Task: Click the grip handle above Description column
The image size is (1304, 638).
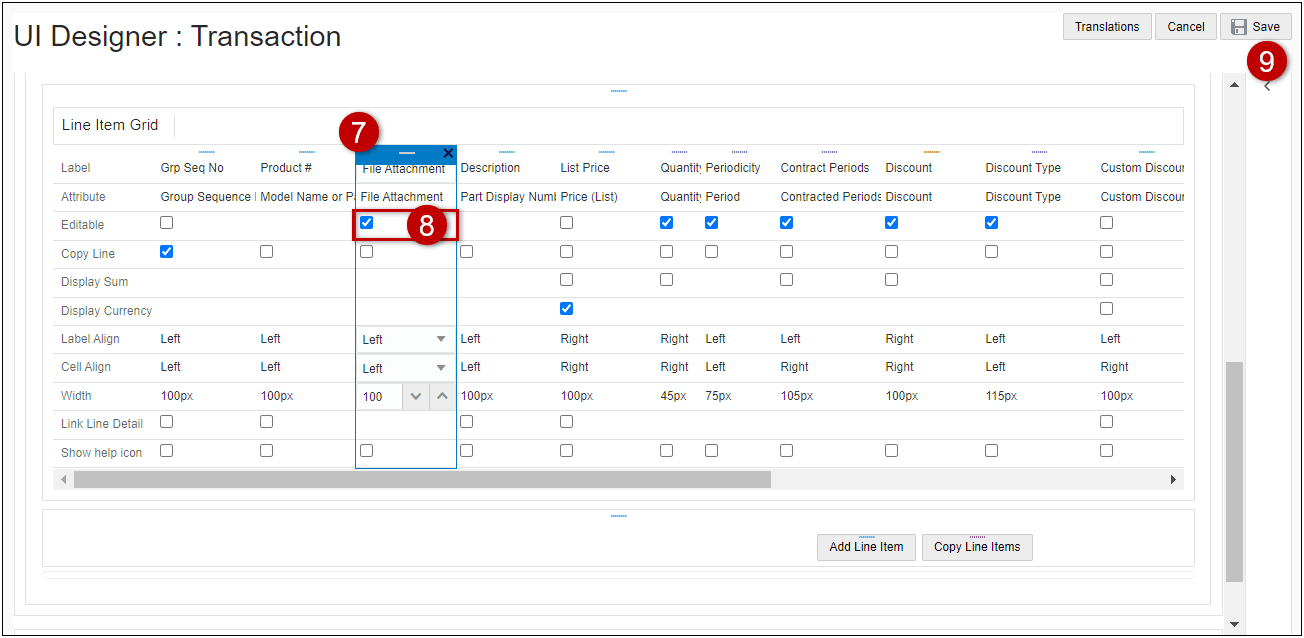Action: [x=507, y=152]
